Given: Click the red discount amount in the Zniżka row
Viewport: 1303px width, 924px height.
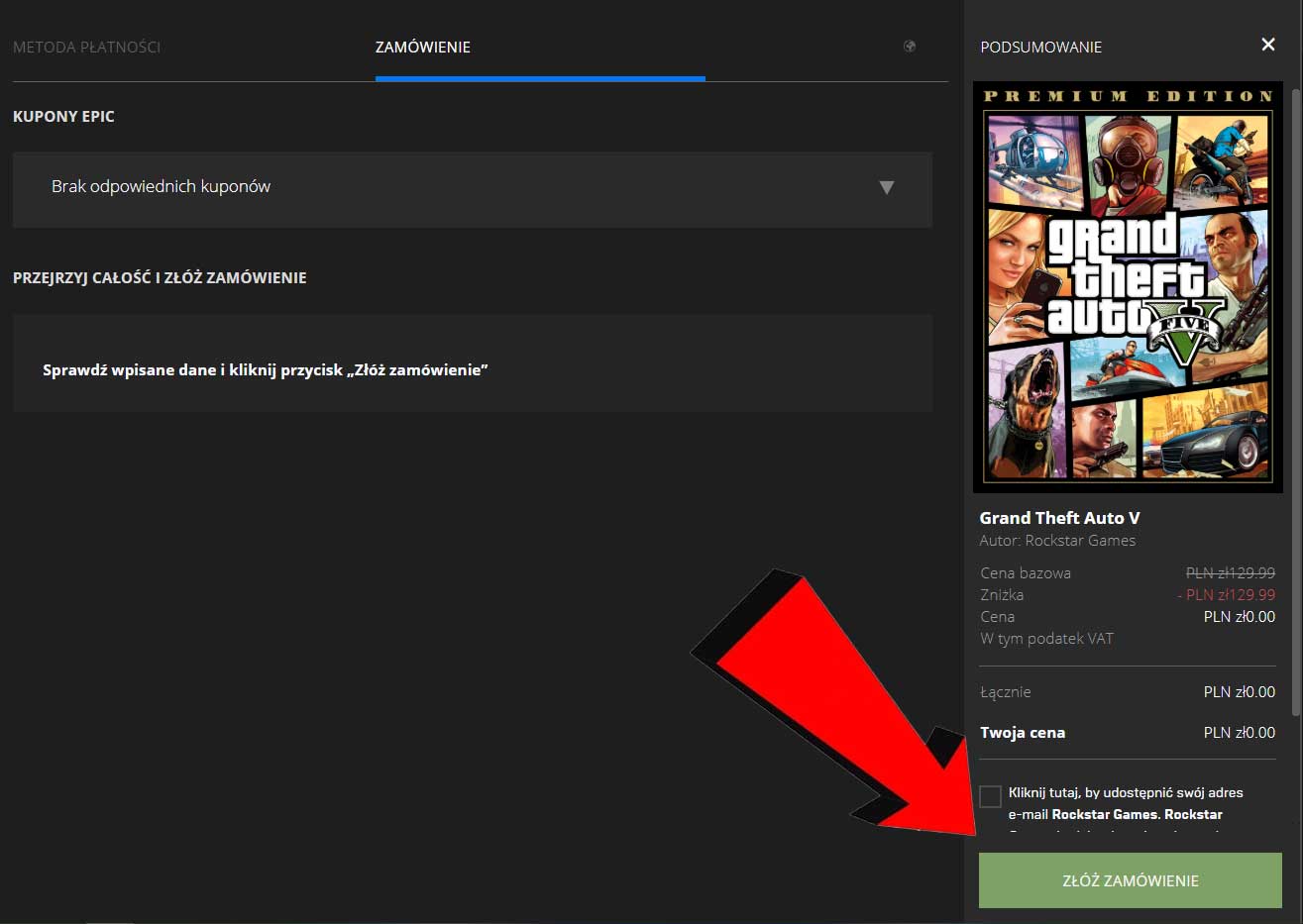Looking at the screenshot, I should 1226,595.
